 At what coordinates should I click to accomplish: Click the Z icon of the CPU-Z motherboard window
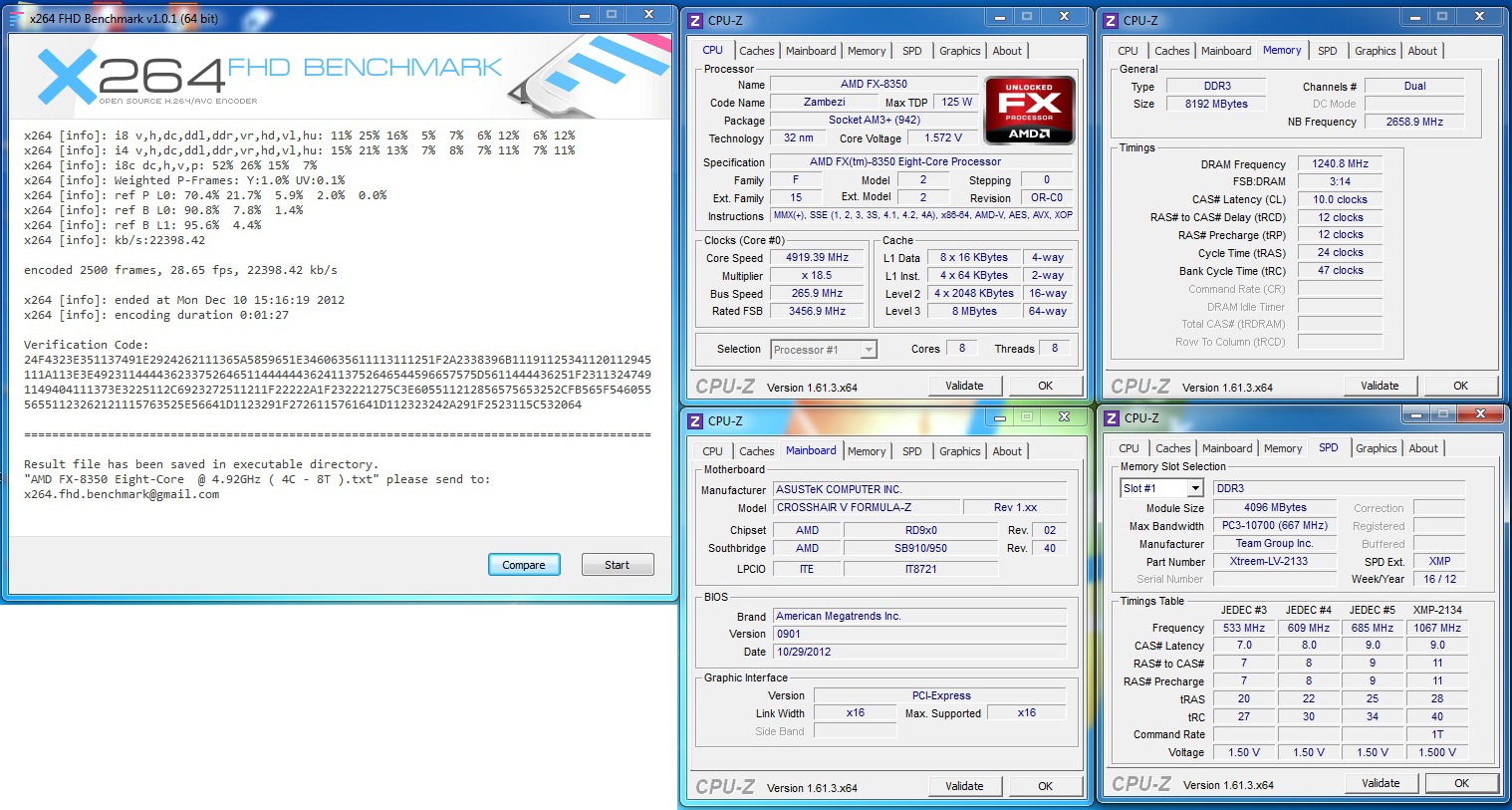point(695,420)
